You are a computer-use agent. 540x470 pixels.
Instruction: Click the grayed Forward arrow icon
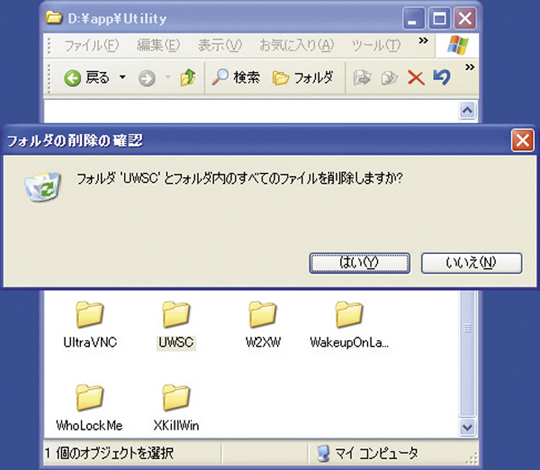pyautogui.click(x=147, y=78)
